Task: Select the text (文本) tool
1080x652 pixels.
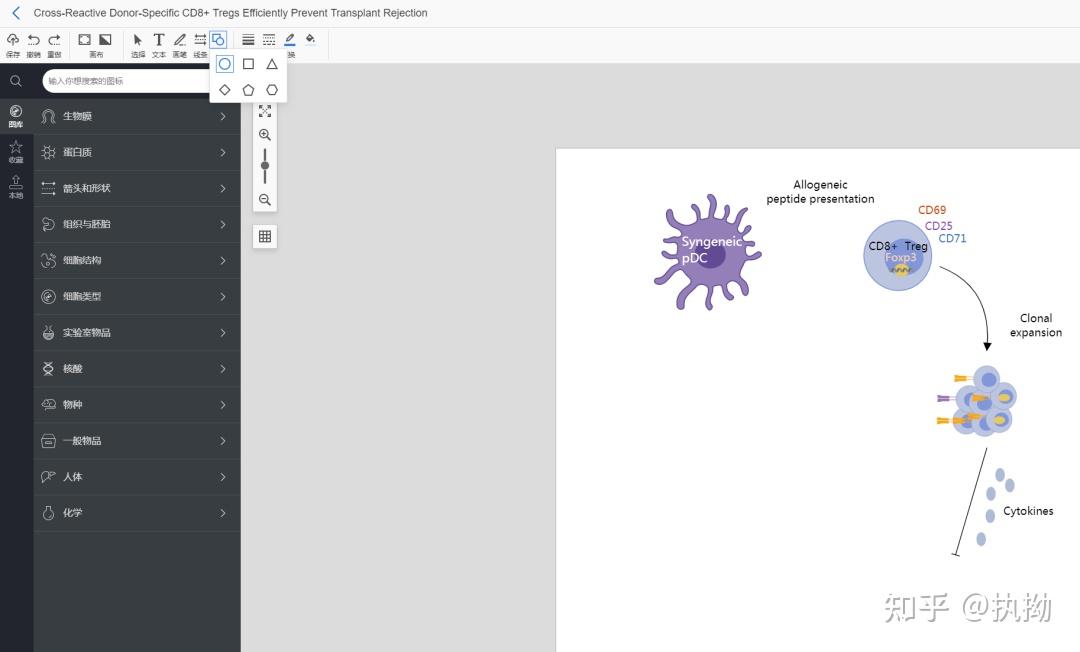Action: click(159, 40)
